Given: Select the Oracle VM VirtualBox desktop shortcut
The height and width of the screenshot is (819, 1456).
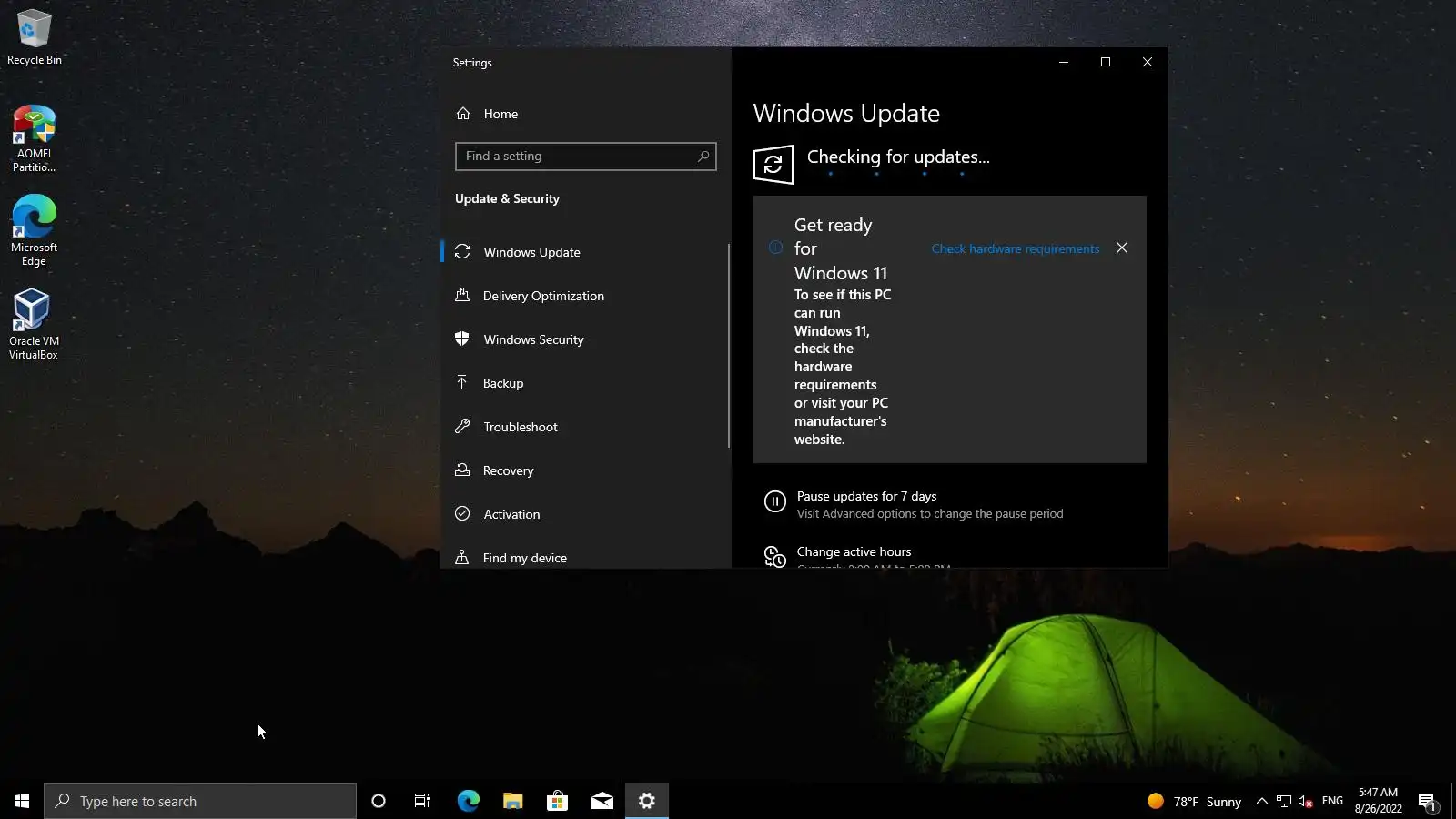Looking at the screenshot, I should [34, 325].
